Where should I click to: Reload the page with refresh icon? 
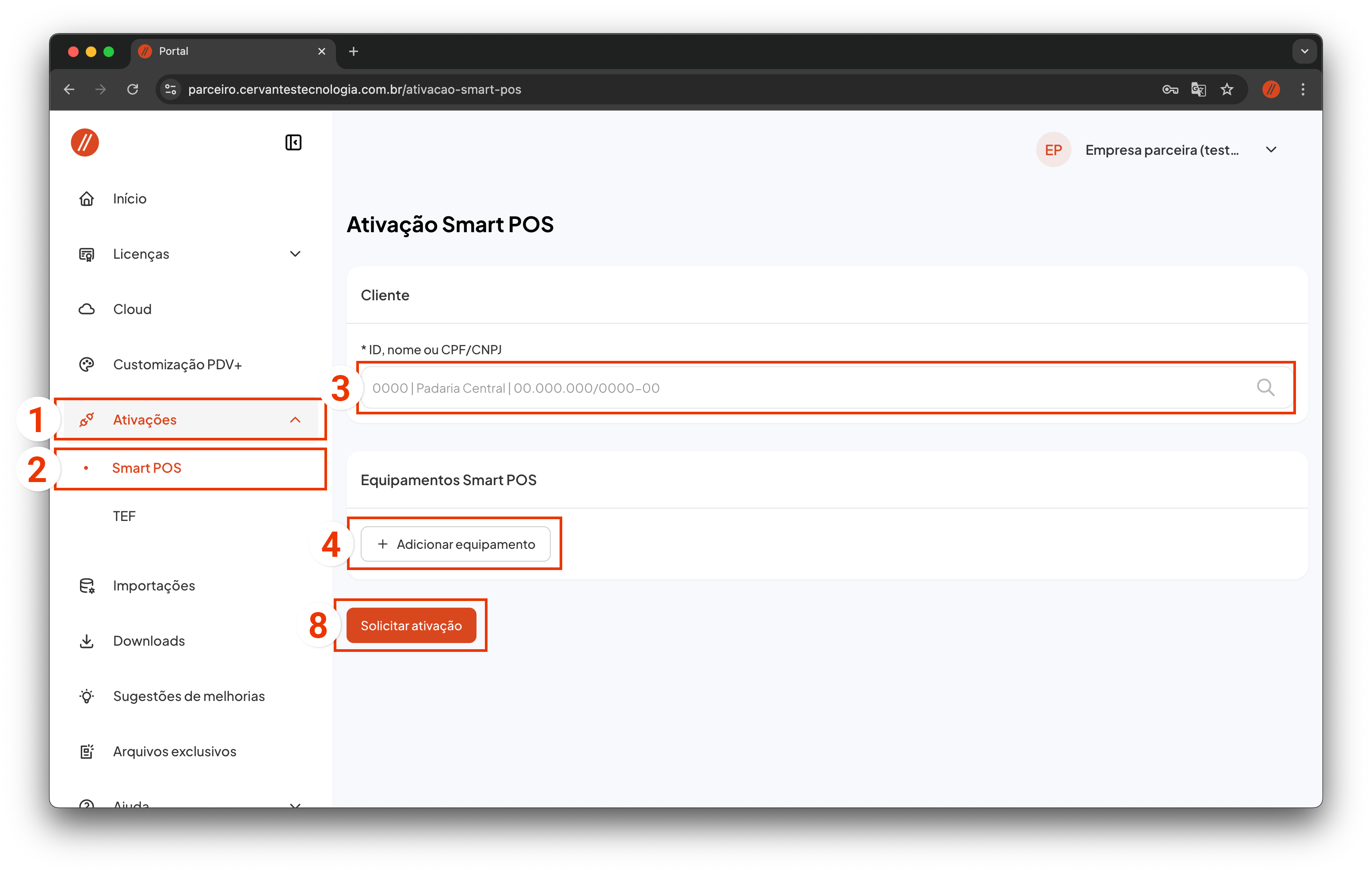(133, 89)
